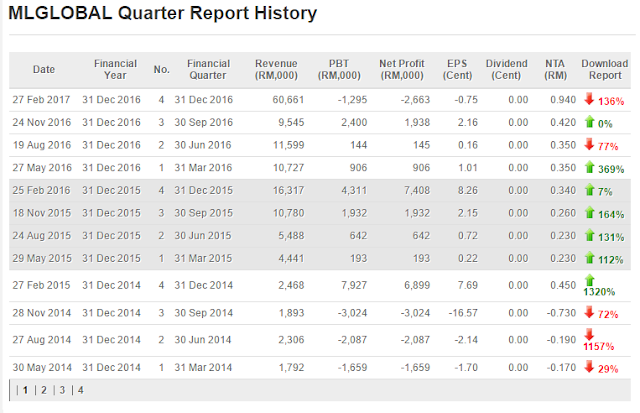Download the 18 Nov 2015 report, green arrow
Image resolution: width=640 pixels, height=413 pixels.
click(589, 212)
